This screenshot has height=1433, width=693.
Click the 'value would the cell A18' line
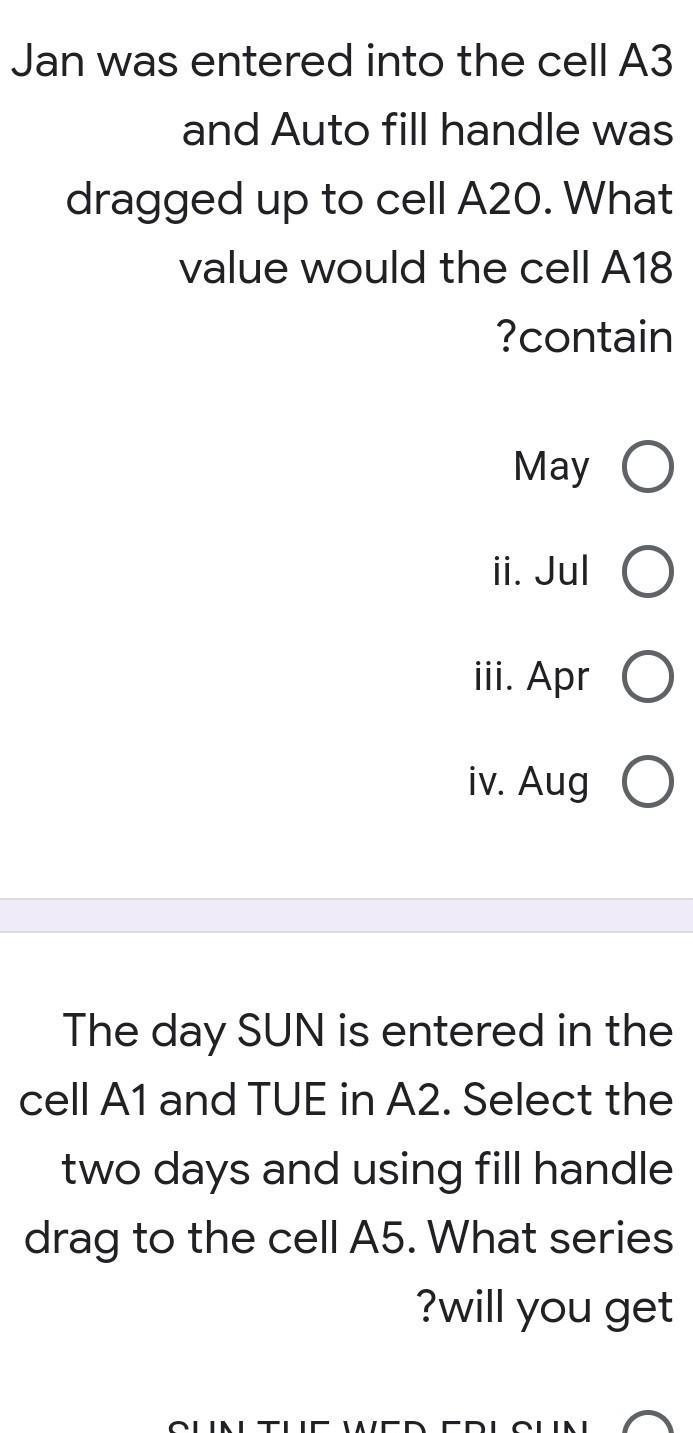click(426, 268)
